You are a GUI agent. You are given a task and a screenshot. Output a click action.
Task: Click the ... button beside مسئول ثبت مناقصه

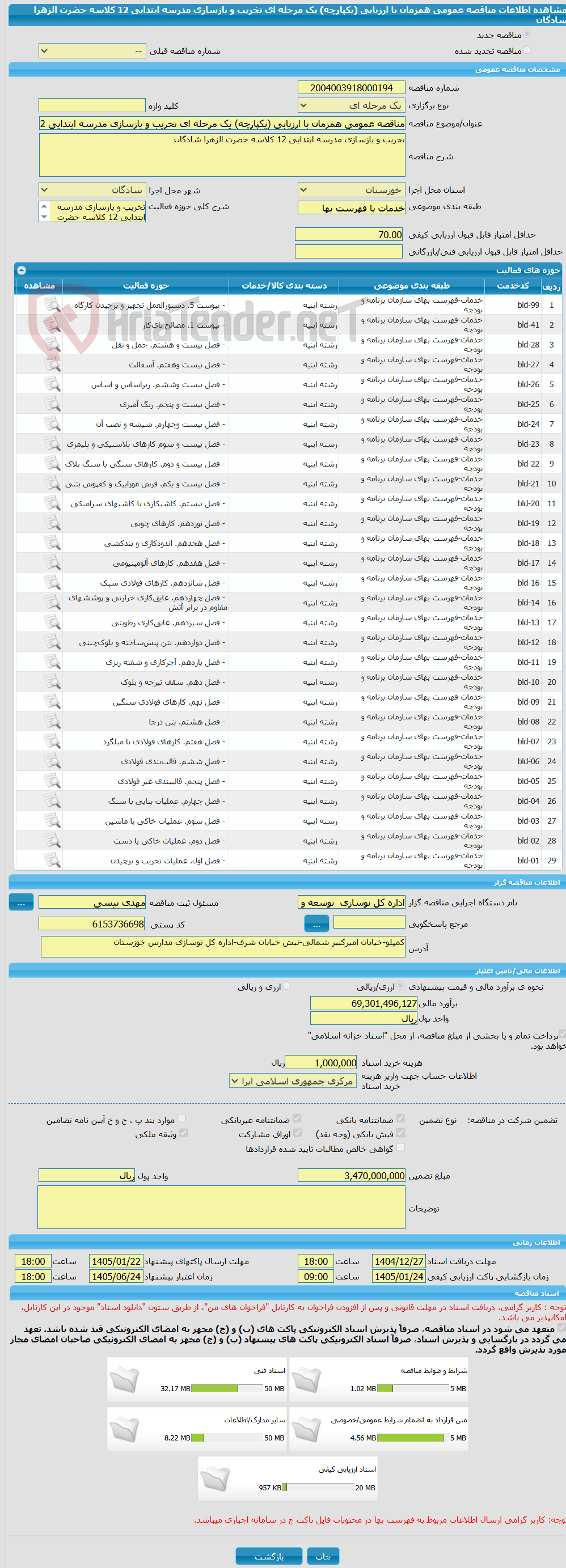tap(22, 902)
